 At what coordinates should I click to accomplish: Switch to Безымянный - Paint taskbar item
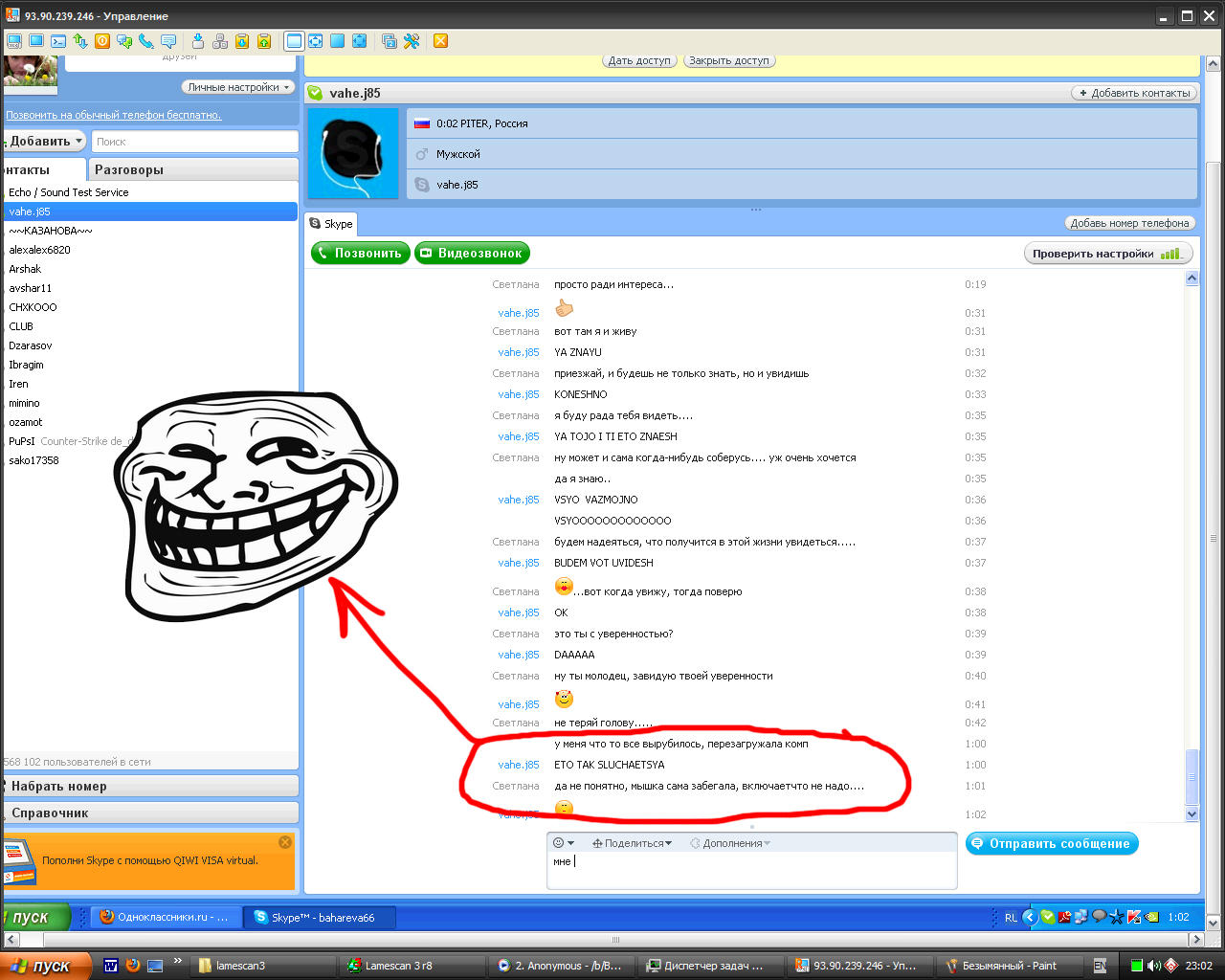pos(1011,966)
